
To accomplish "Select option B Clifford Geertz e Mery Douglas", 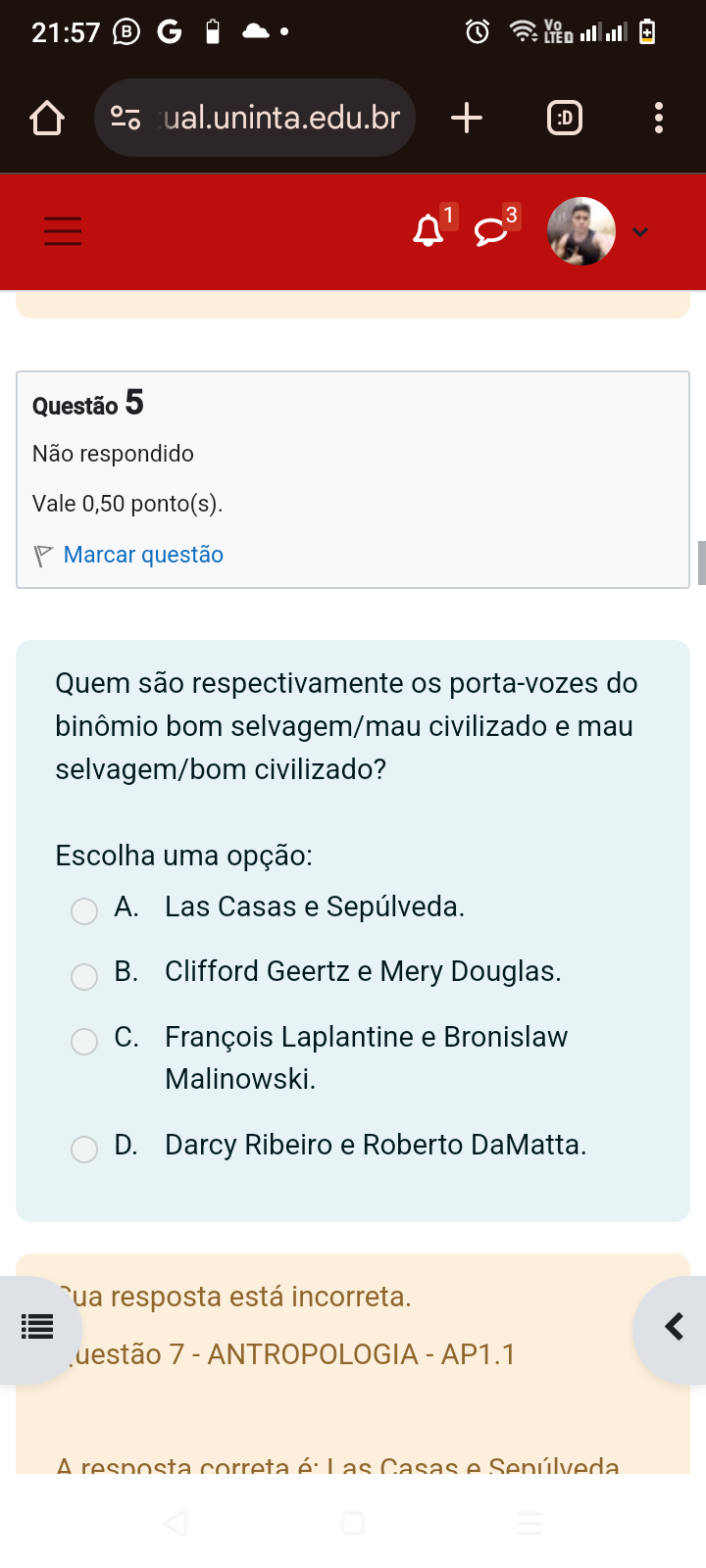I will [x=84, y=976].
